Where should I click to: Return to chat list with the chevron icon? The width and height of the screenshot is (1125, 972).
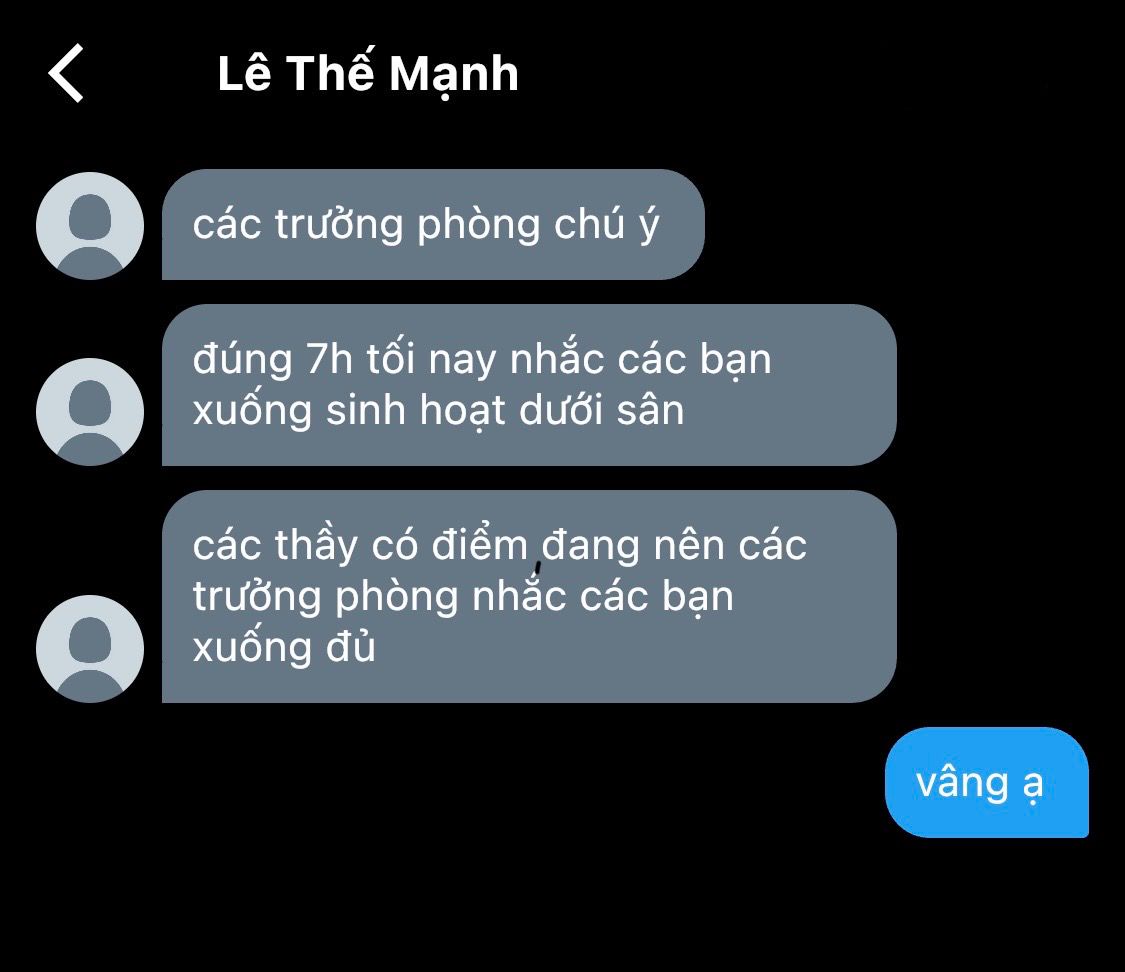click(x=66, y=73)
